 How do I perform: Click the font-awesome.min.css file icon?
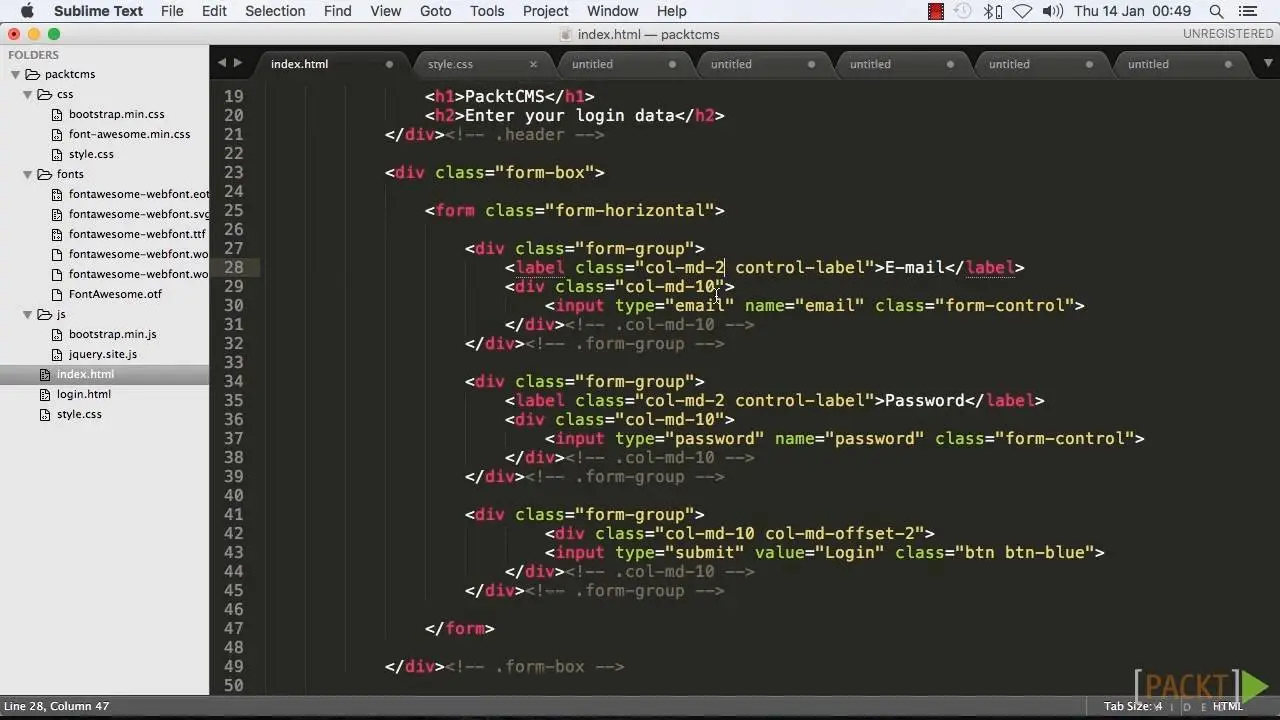click(58, 134)
